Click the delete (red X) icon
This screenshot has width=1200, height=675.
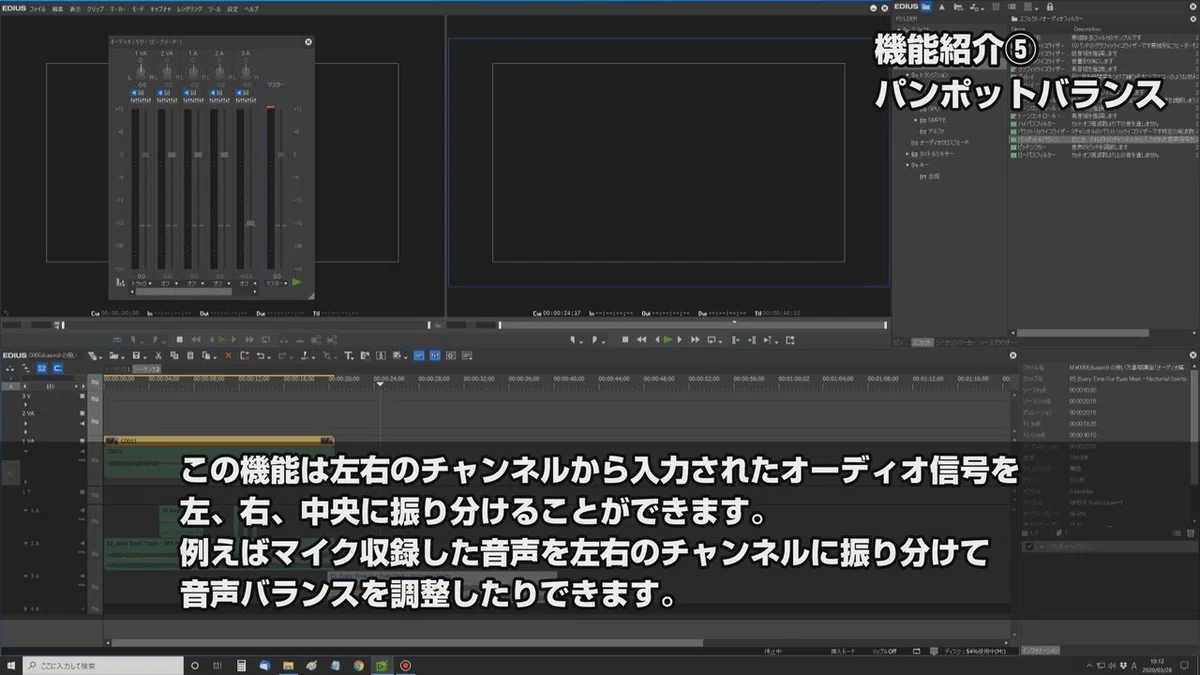(228, 355)
